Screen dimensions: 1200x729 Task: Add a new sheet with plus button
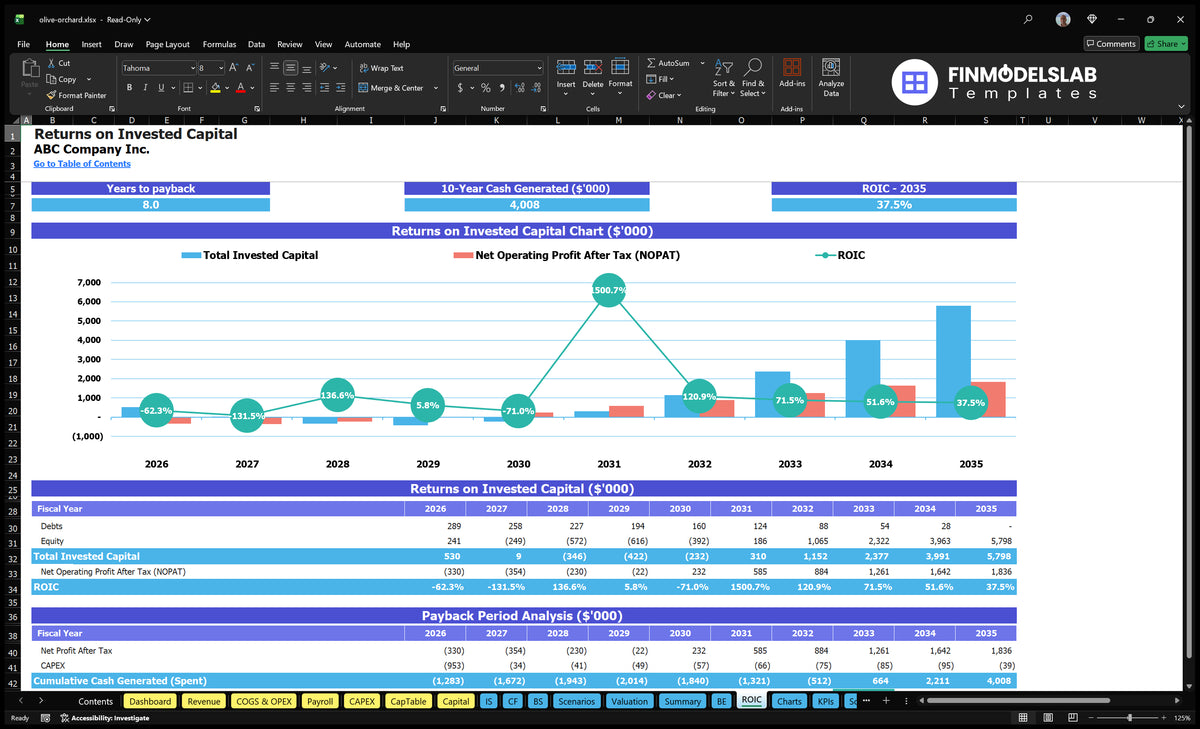pyautogui.click(x=885, y=701)
